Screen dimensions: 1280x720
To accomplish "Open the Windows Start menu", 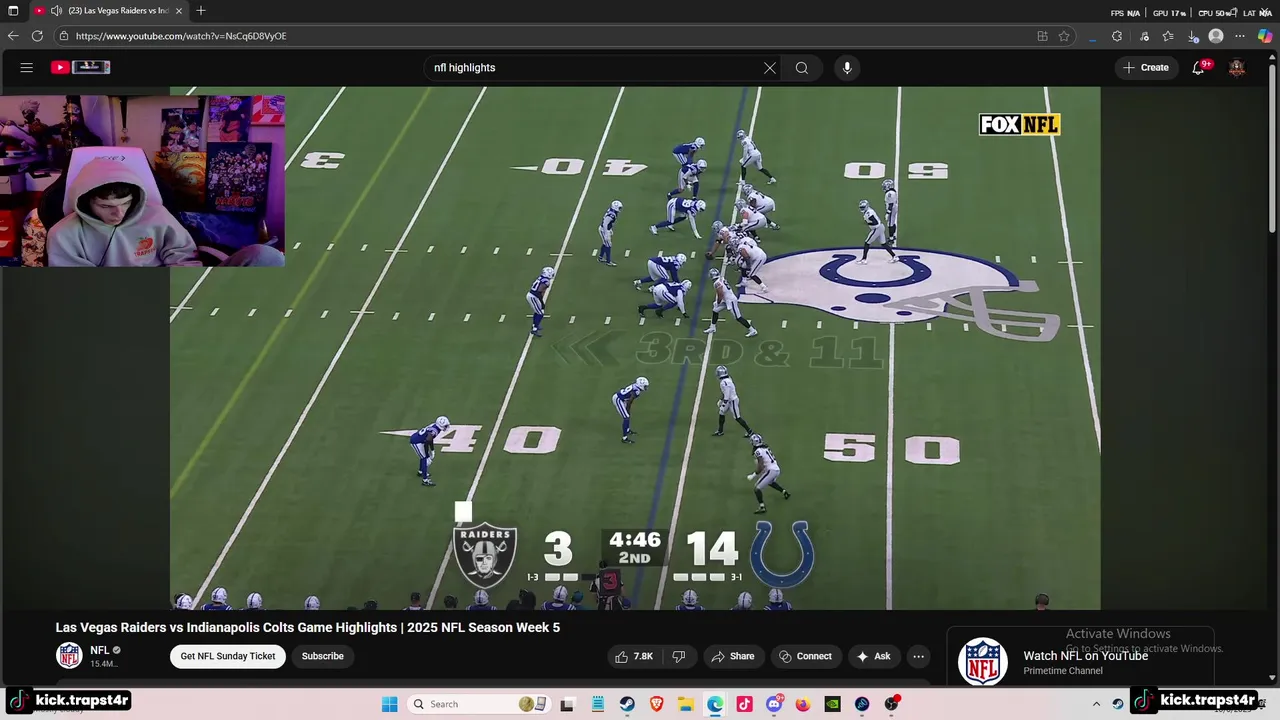I will 390,704.
